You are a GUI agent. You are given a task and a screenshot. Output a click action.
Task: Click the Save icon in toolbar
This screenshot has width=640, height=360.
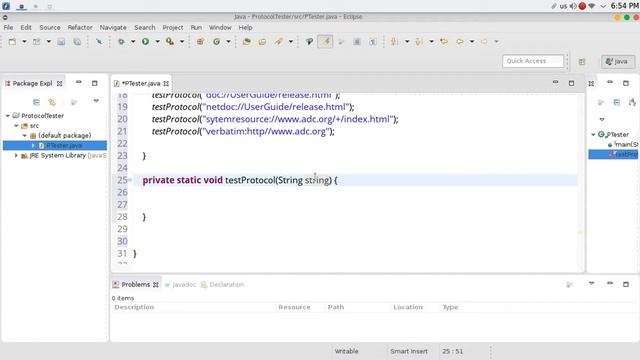[61, 42]
